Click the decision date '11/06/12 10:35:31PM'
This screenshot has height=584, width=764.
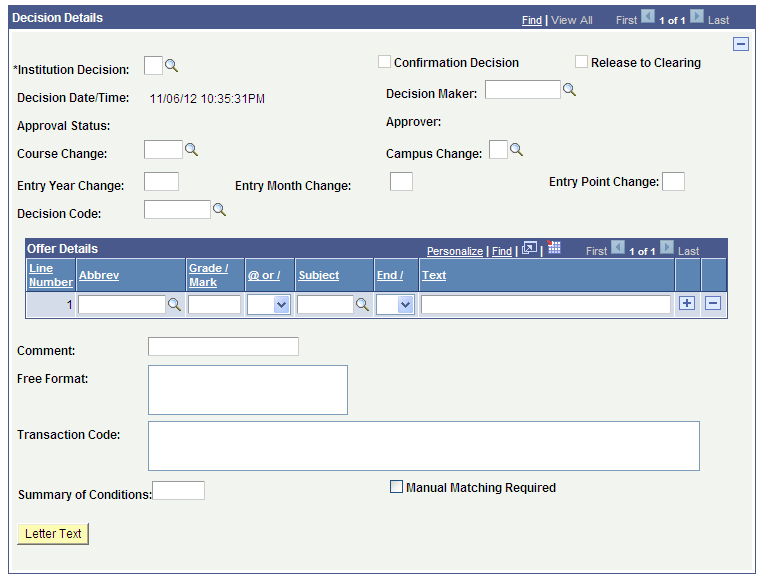207,99
